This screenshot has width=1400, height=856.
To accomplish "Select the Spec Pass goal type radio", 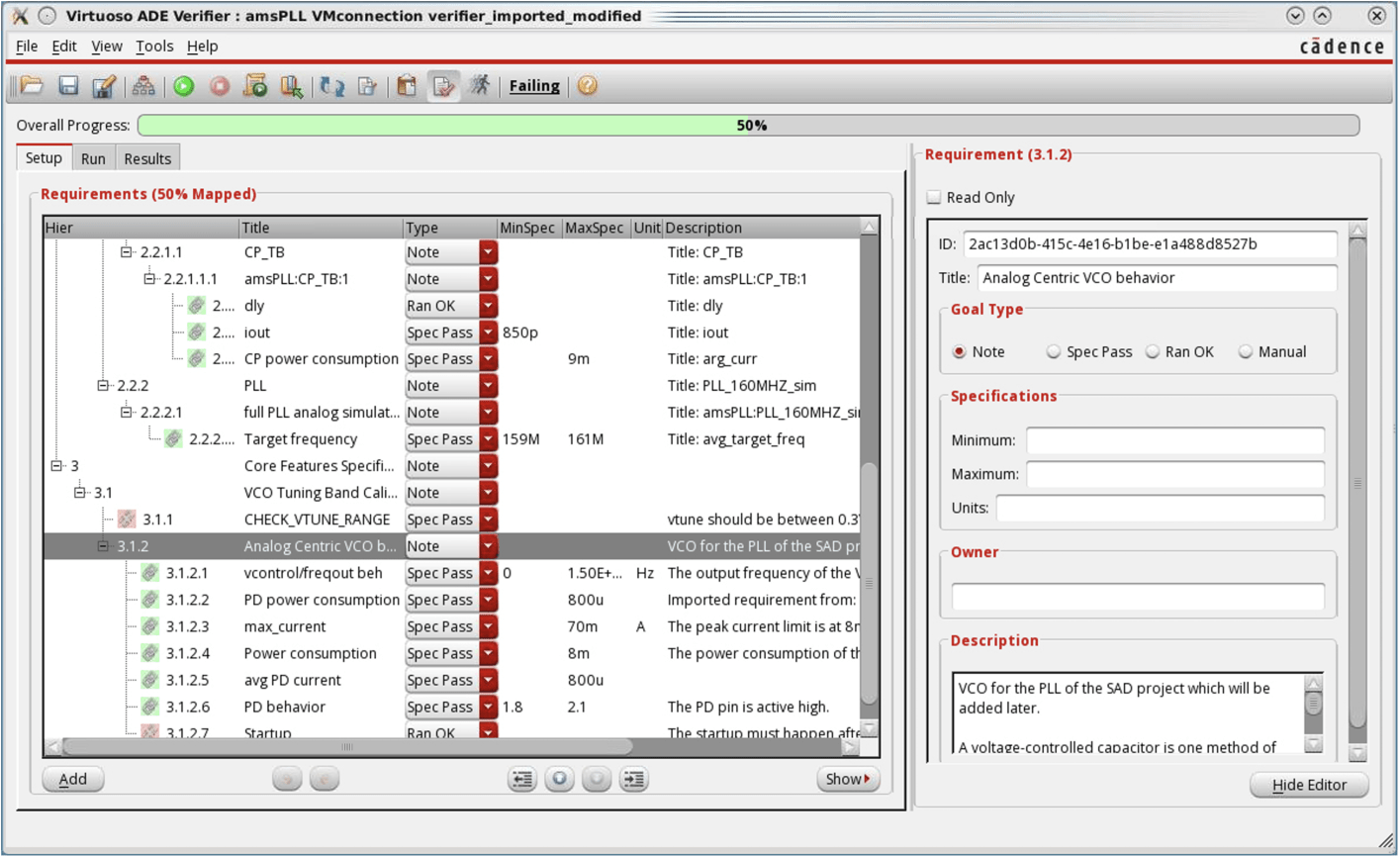I will click(1053, 351).
